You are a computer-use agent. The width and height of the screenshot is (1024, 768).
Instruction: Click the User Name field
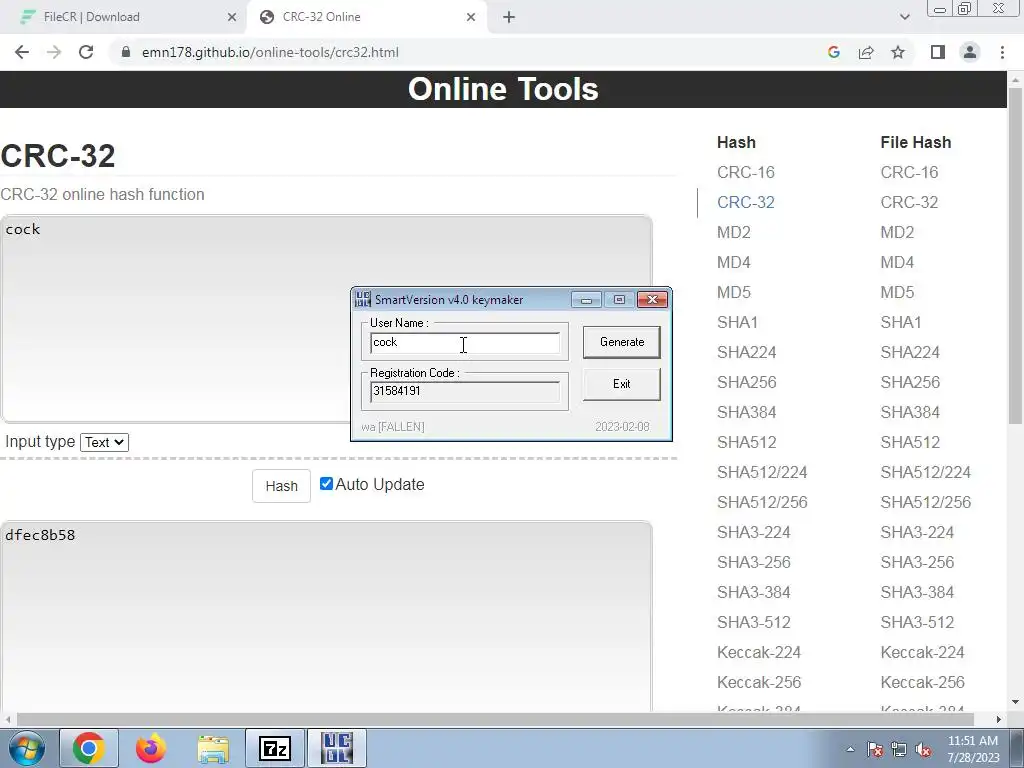(x=465, y=343)
